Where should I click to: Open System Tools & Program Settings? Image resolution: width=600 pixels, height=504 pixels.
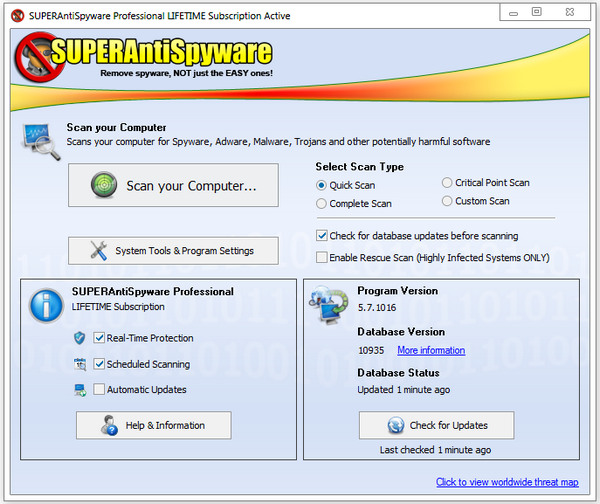point(173,251)
